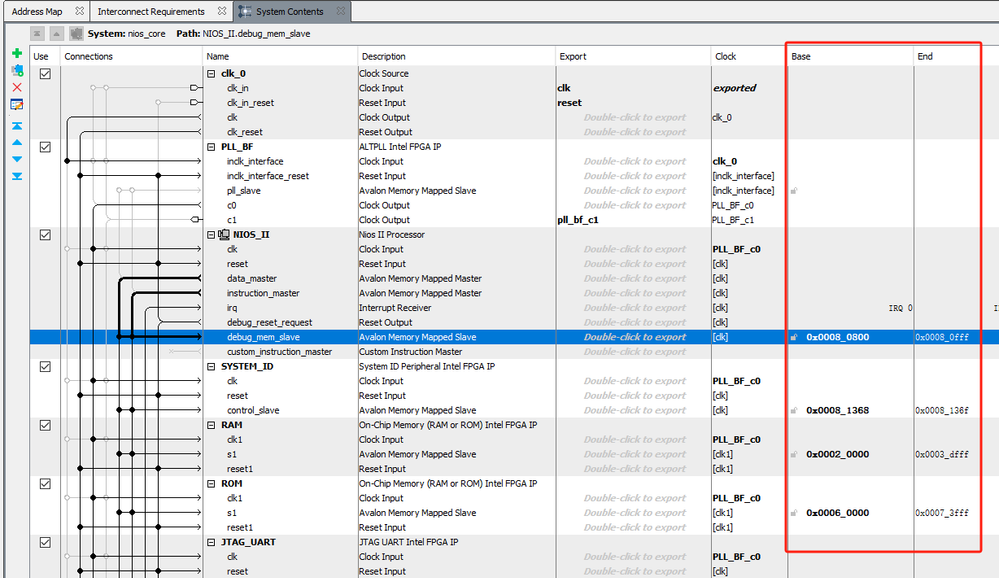Viewport: 999px width, 578px height.
Task: Uncheck the Use checkbox for SYSTEM_ID
Action: coord(45,366)
